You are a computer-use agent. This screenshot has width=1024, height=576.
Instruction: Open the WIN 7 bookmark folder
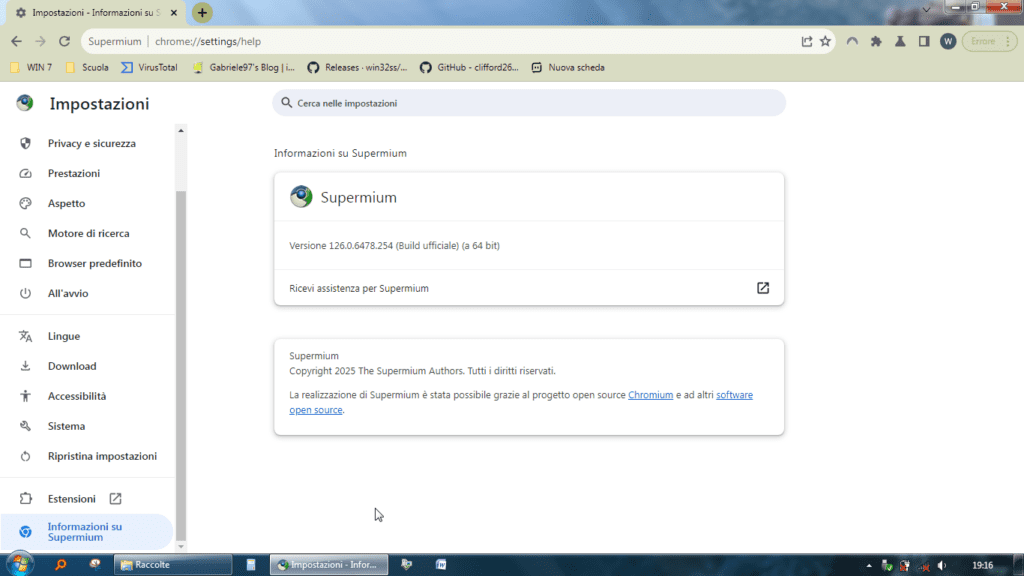point(31,67)
